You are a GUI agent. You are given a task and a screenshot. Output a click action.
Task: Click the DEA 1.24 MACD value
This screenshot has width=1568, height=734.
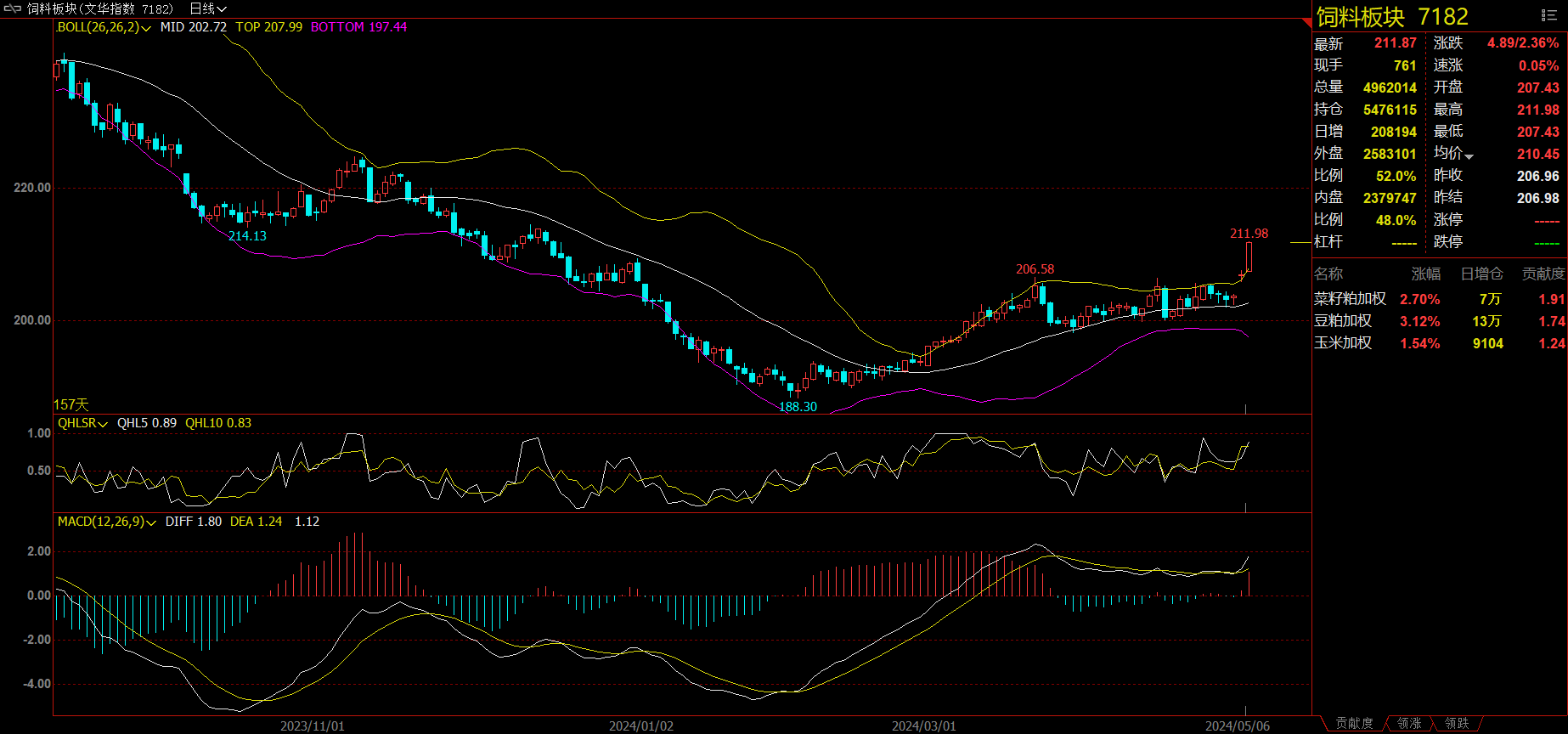257,522
